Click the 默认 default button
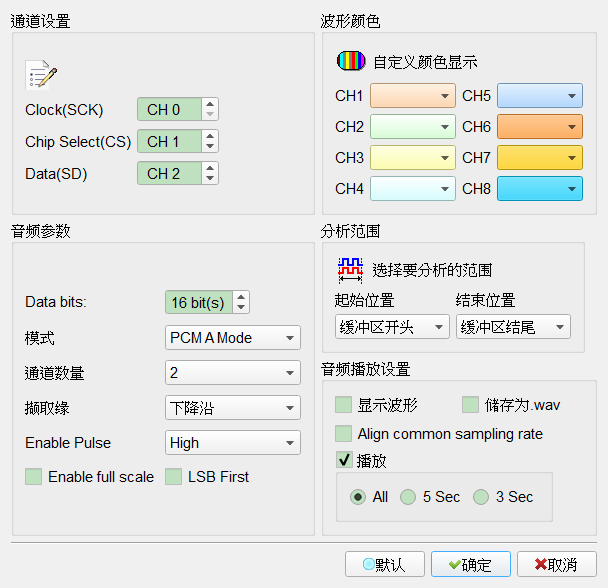 click(385, 564)
